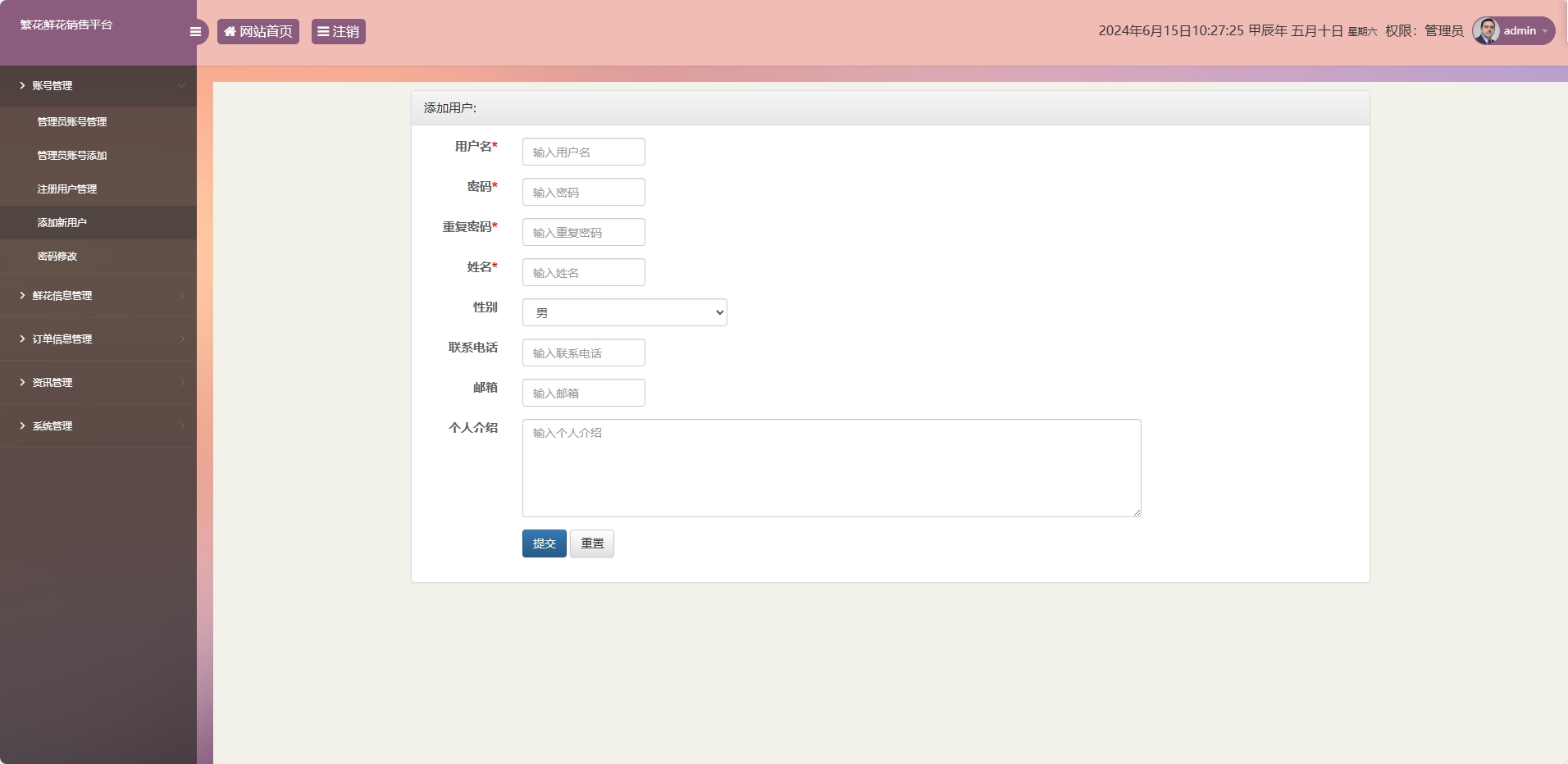Viewport: 1568px width, 764px height.
Task: Click the arrow icon beside 鲜花信息管理
Action: click(21, 295)
